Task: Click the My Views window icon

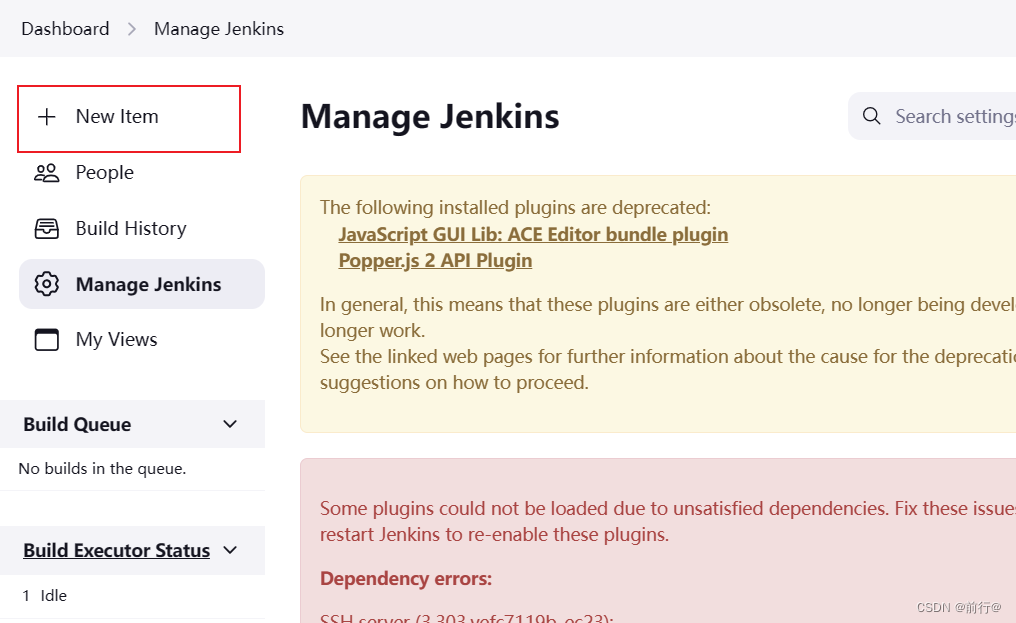Action: click(x=47, y=340)
